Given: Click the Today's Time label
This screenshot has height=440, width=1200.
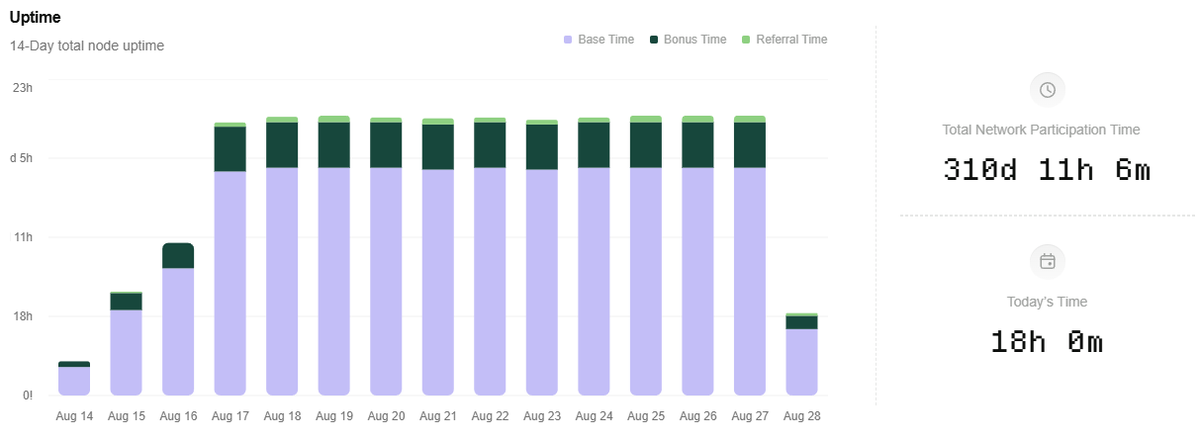Looking at the screenshot, I should (x=1047, y=301).
